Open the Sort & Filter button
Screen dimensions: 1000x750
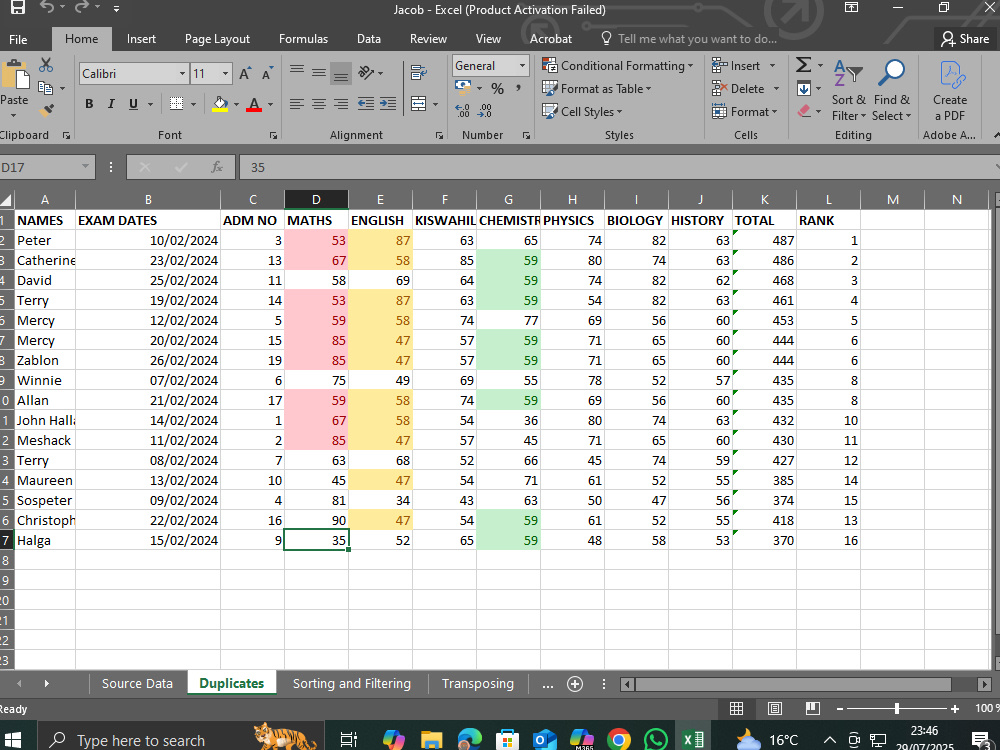pyautogui.click(x=848, y=91)
